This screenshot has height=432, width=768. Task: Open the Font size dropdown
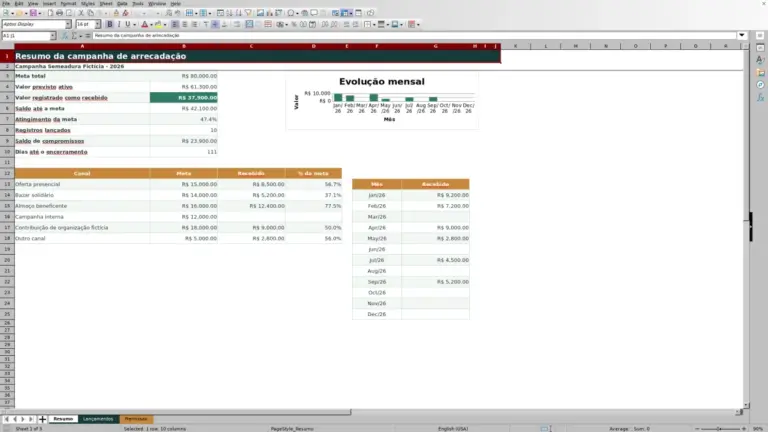(x=97, y=24)
